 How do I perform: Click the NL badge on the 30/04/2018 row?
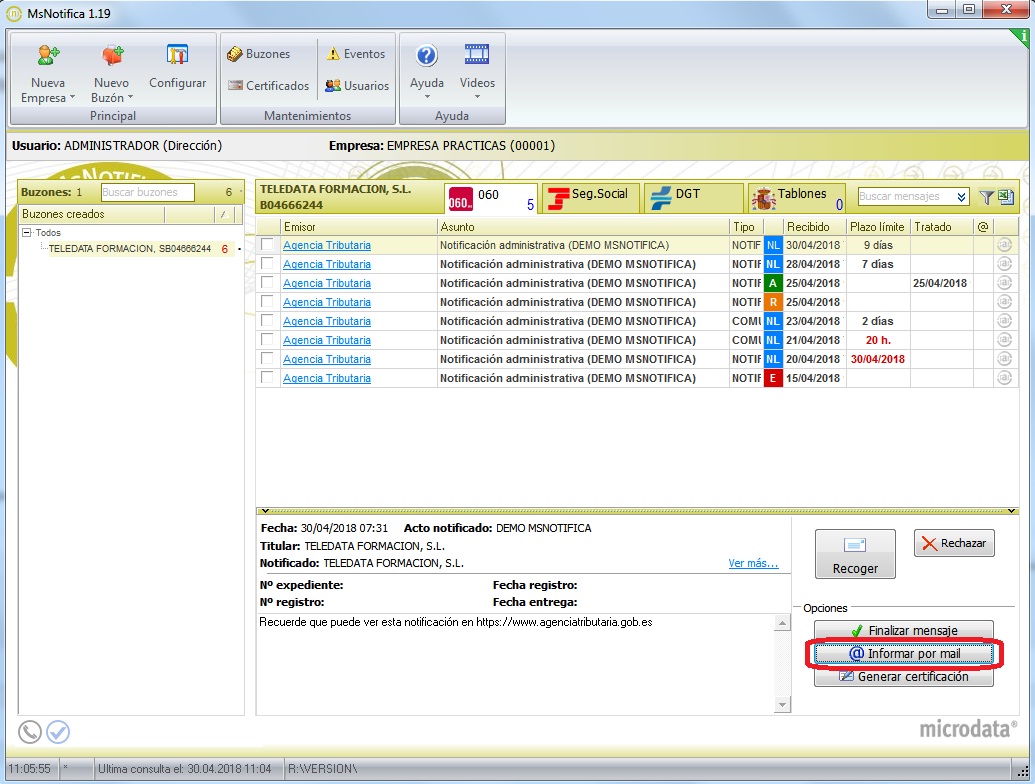point(773,245)
